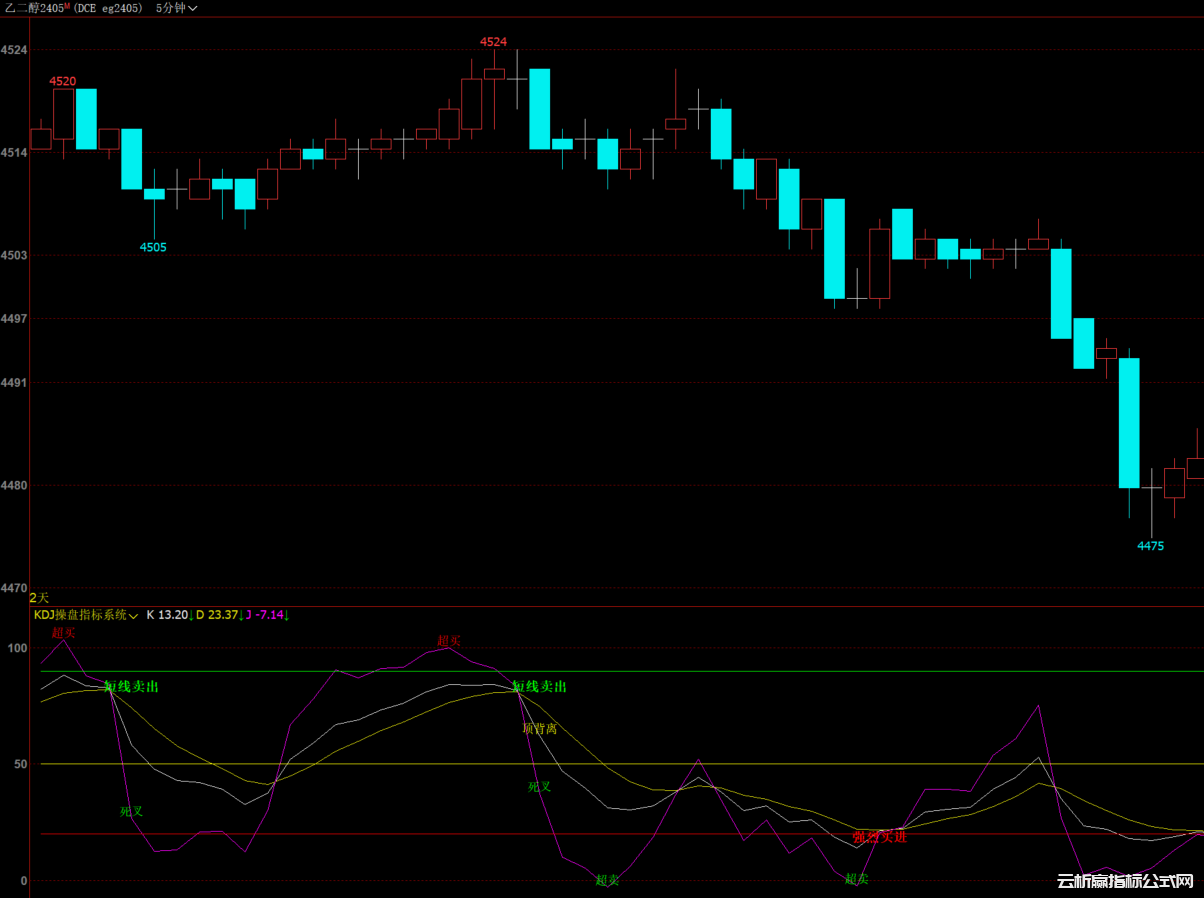Click the 100 level on the KDJ axis
Viewport: 1204px width, 898px height.
[18, 648]
